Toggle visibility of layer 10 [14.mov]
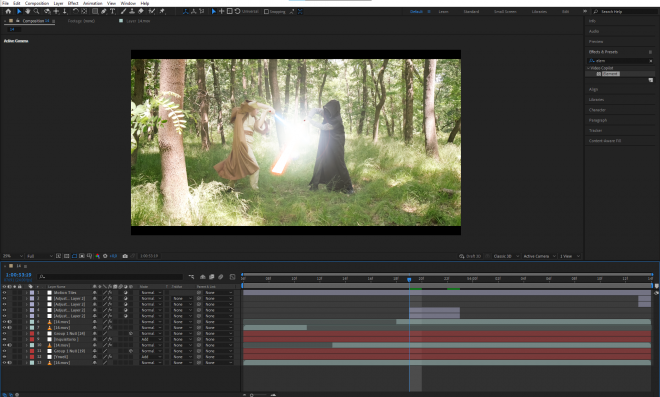Screen dimensions: 660x397 coord(4,345)
